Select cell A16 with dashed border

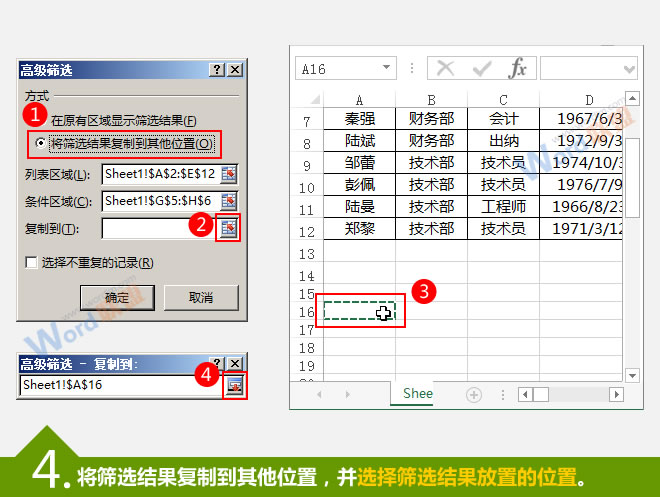tap(359, 311)
